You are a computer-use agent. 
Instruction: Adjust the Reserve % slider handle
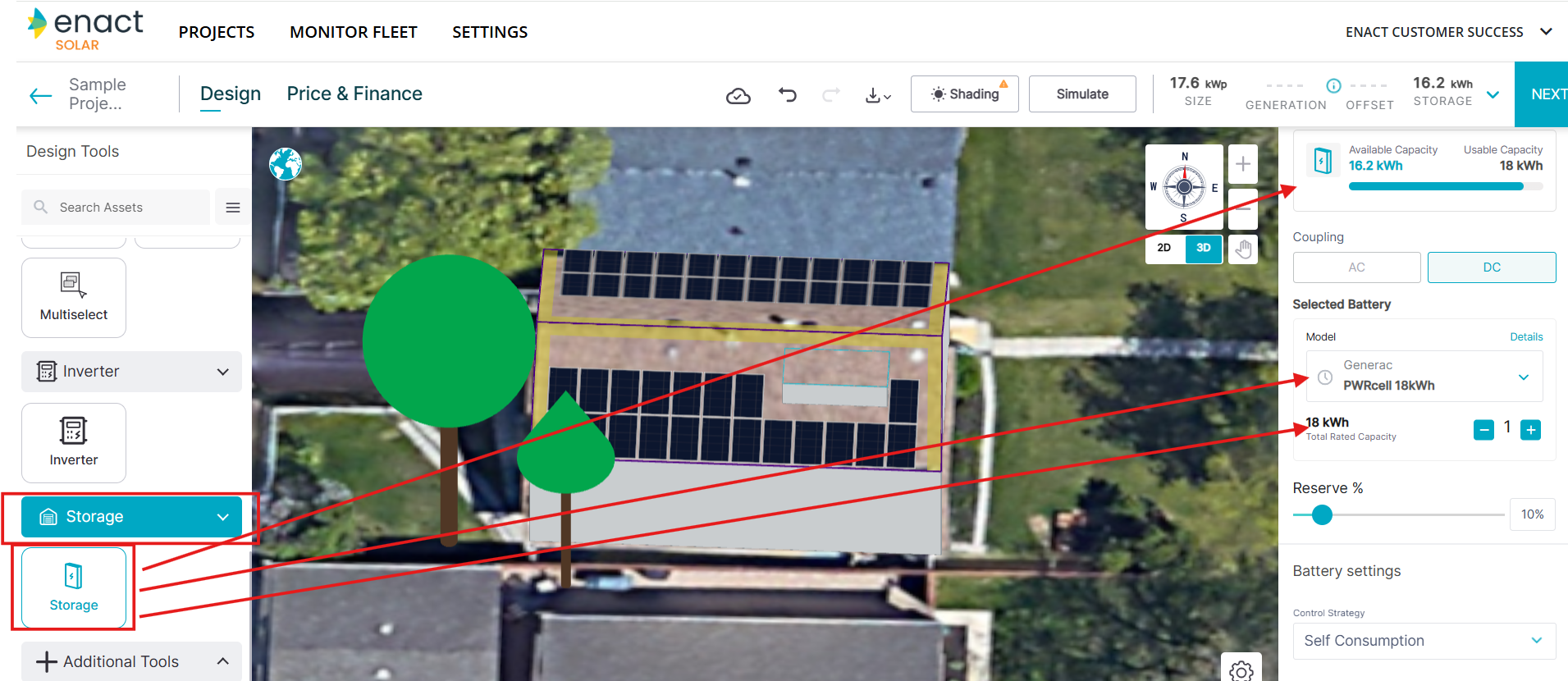click(1322, 514)
